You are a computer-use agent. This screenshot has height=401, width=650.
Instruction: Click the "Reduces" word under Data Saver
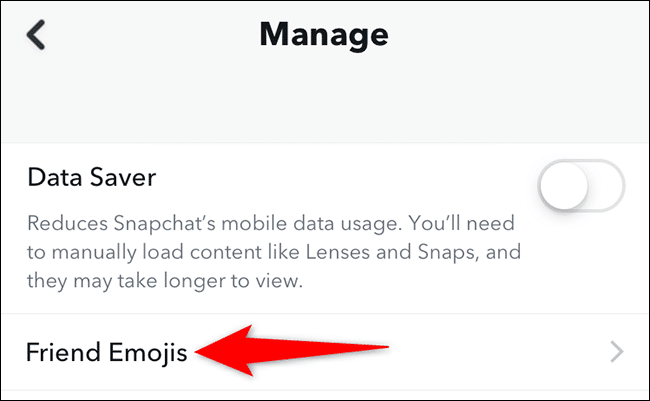coord(64,222)
